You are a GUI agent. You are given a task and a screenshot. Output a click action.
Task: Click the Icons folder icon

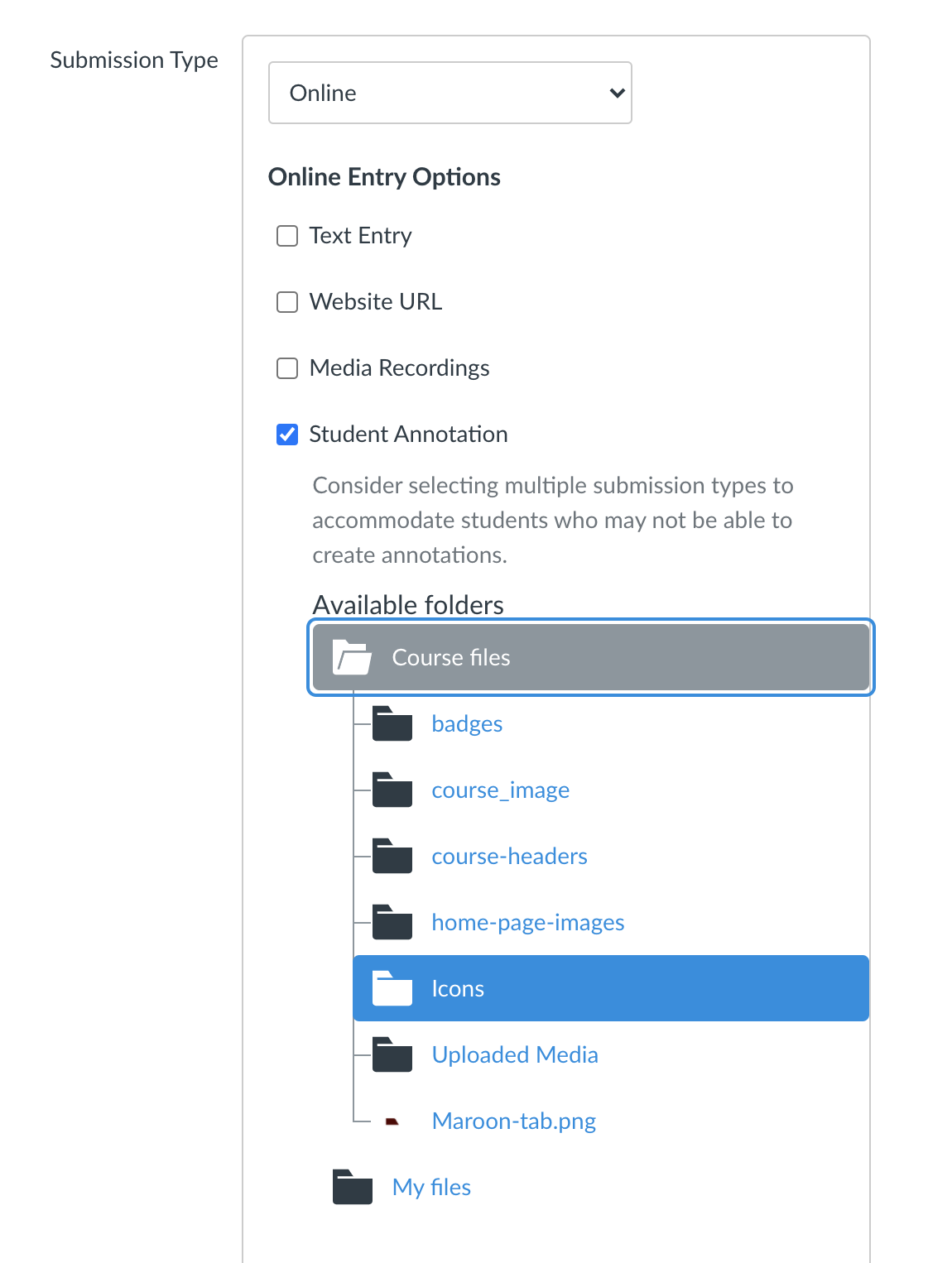click(x=392, y=988)
